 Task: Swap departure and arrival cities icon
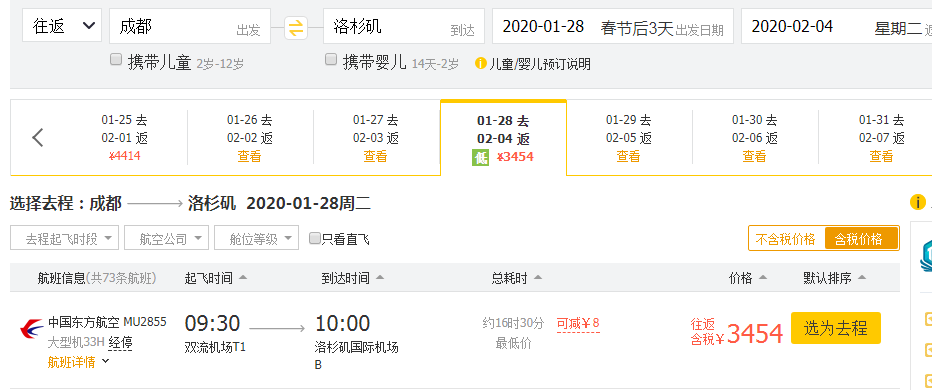(x=295, y=27)
